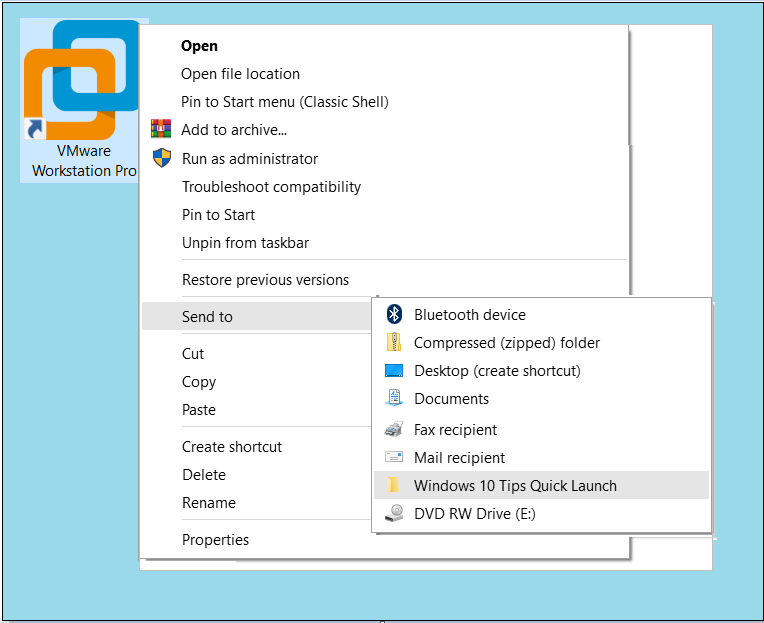Send to Fax recipient
Image resolution: width=764 pixels, height=623 pixels.
click(x=541, y=430)
